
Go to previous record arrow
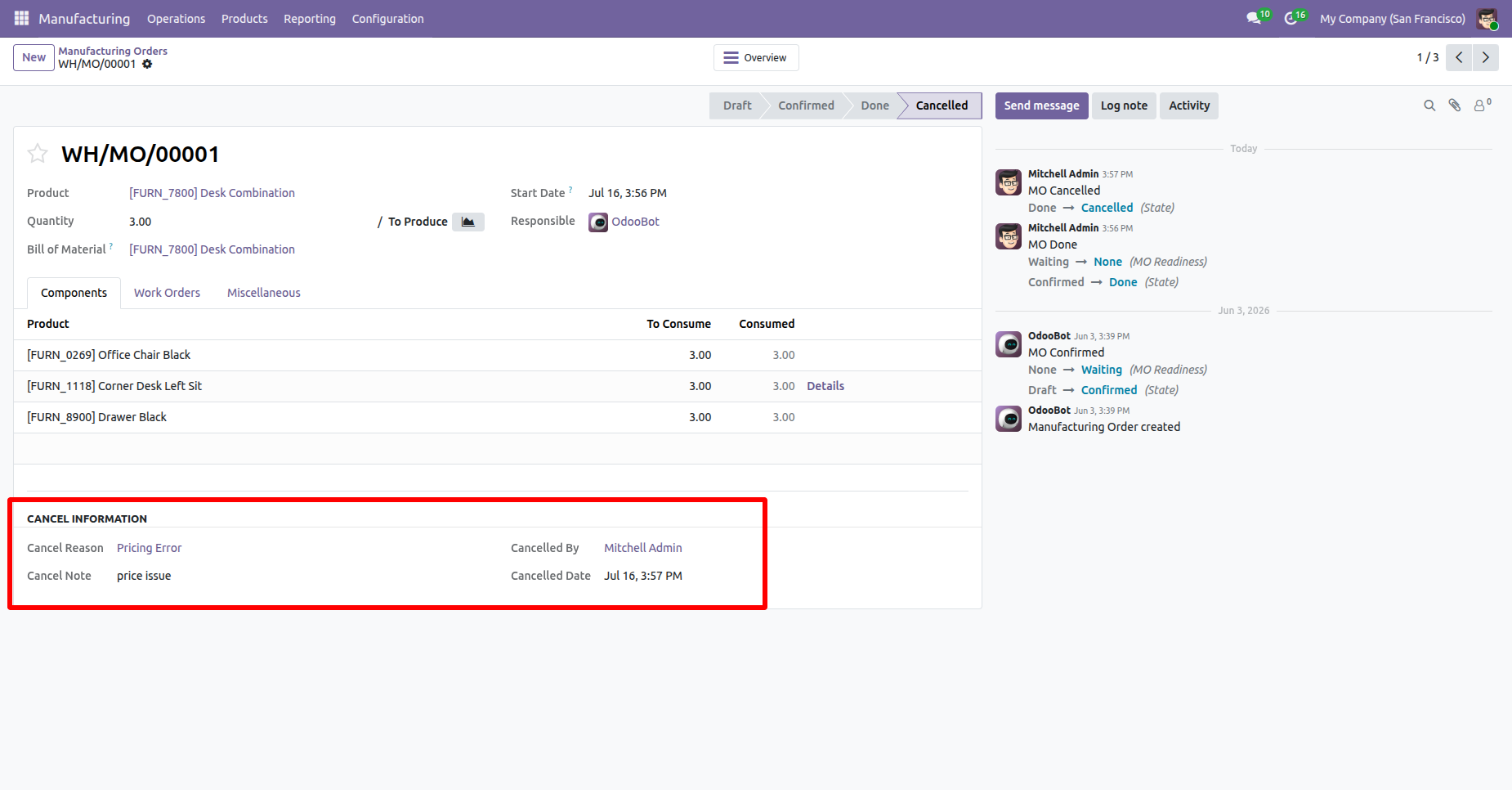click(1459, 57)
